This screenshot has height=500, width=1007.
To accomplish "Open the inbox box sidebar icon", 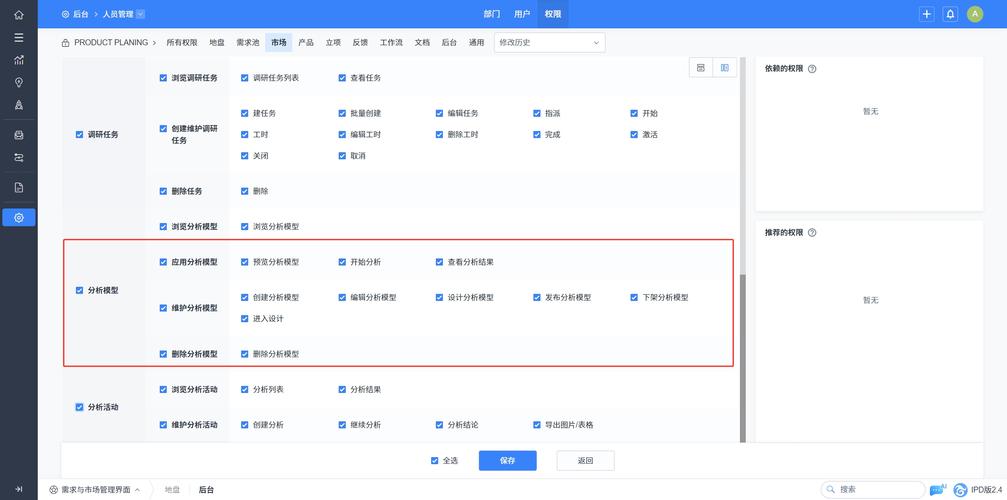I will click(x=19, y=135).
